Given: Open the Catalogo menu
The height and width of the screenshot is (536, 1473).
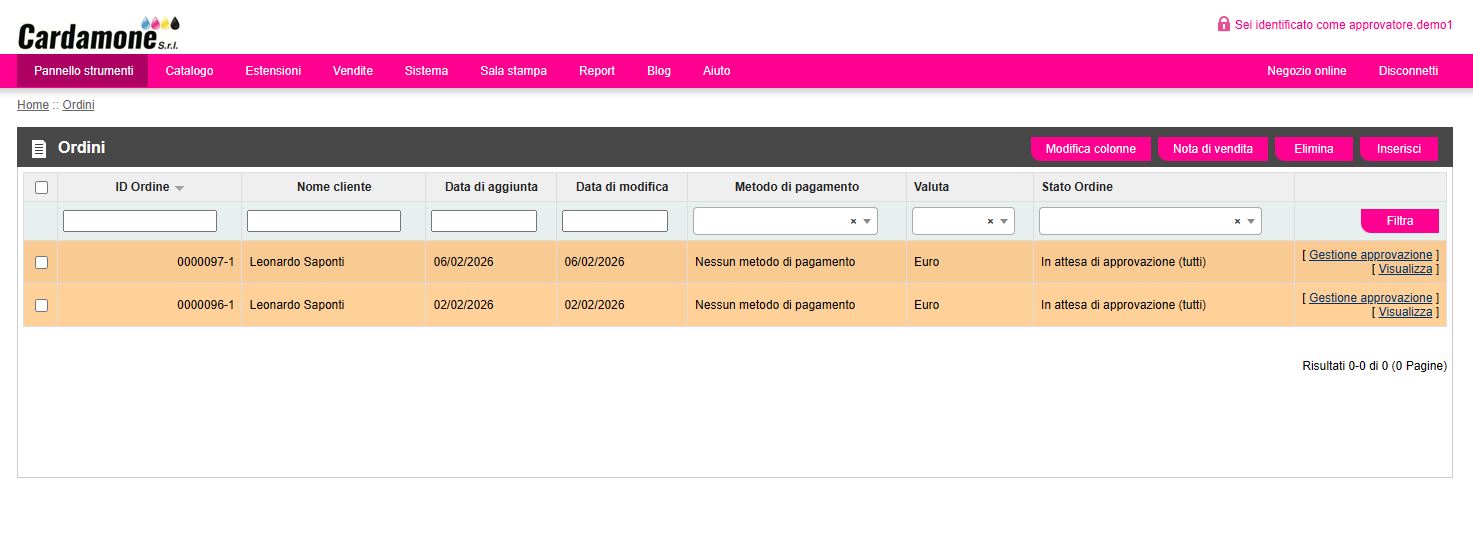Looking at the screenshot, I should 189,71.
